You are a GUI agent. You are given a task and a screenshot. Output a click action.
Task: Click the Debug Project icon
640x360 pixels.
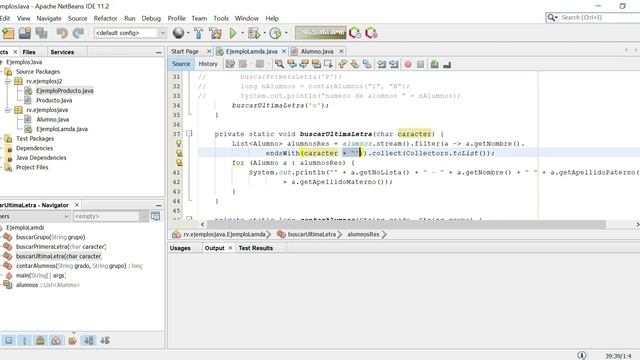coord(254,33)
